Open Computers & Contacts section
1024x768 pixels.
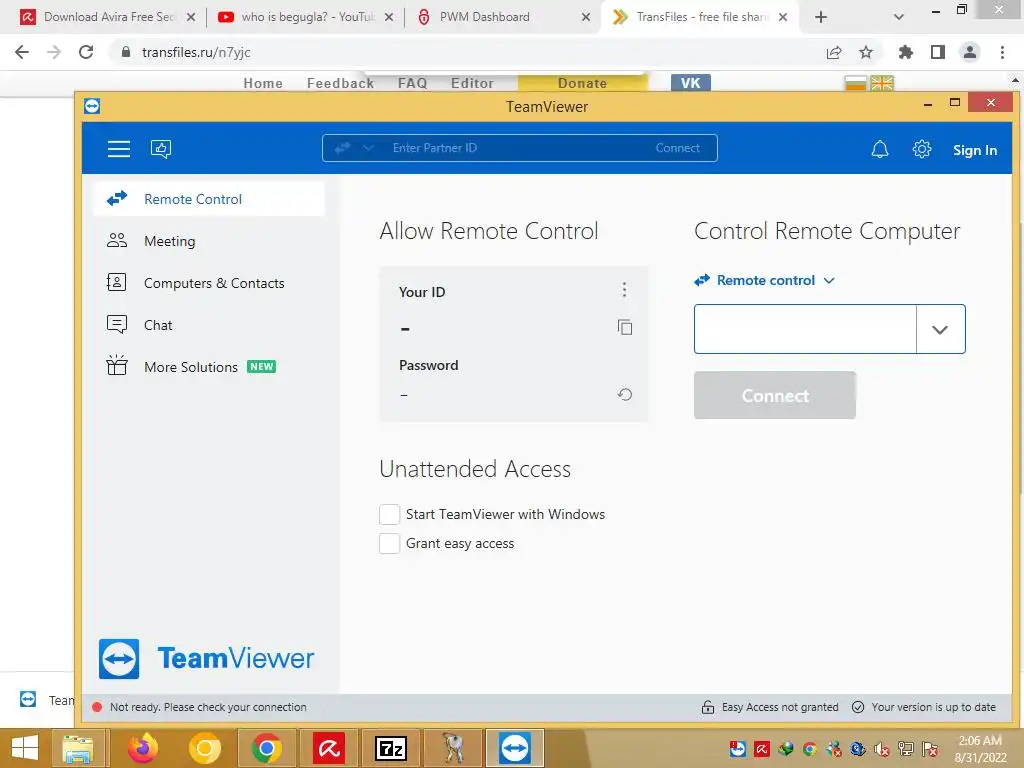click(x=209, y=283)
